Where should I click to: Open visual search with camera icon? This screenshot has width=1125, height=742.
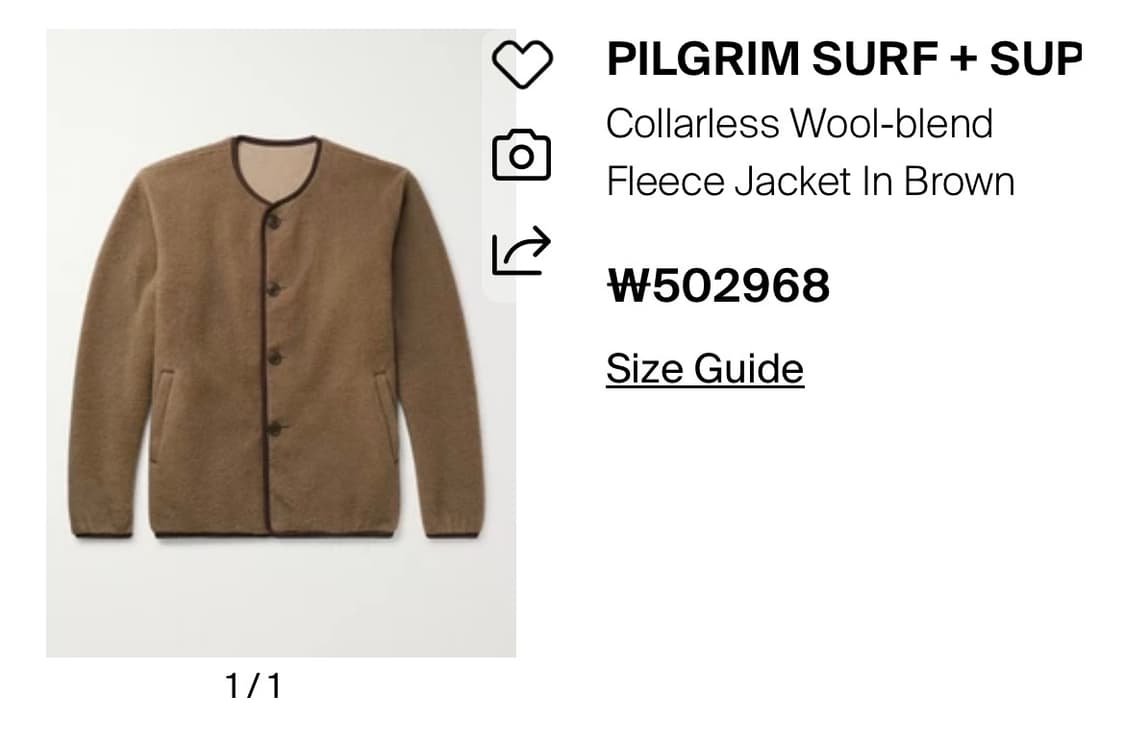click(522, 154)
